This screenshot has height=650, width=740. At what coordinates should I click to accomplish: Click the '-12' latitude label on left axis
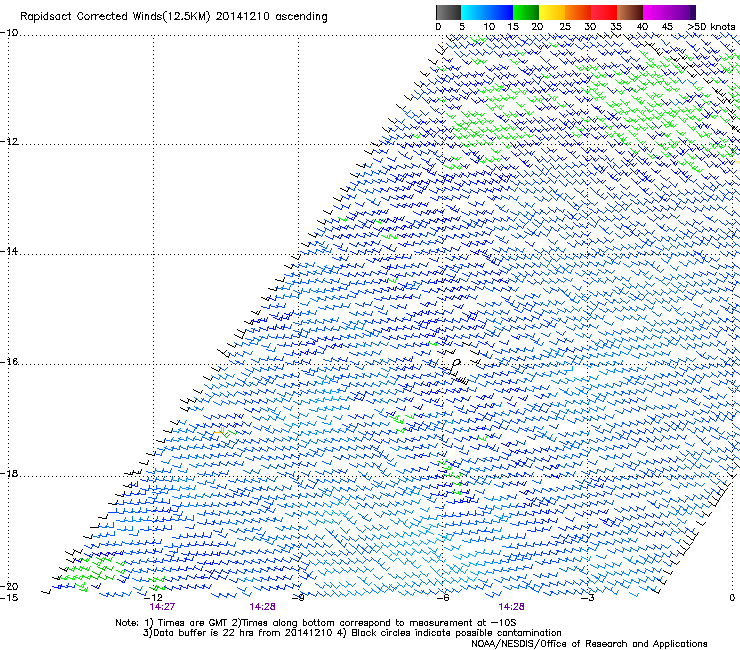[x=9, y=142]
